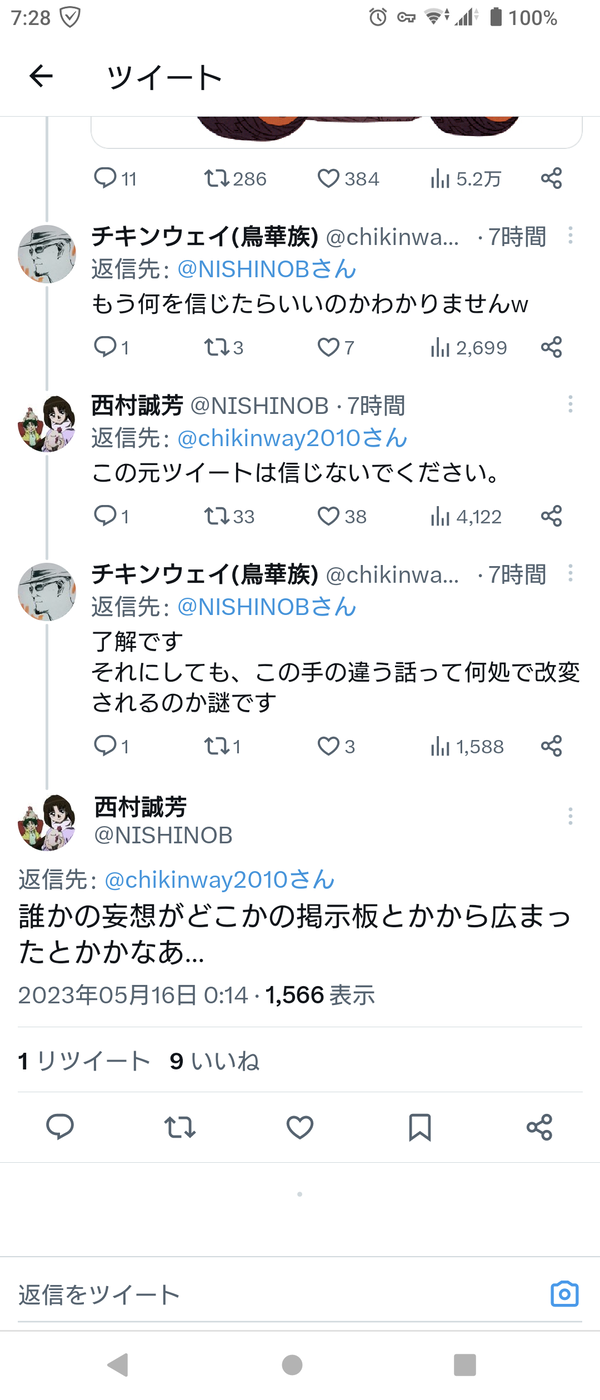This screenshot has width=600, height=1400.
Task: Tap the Android home circle button
Action: 292,1365
